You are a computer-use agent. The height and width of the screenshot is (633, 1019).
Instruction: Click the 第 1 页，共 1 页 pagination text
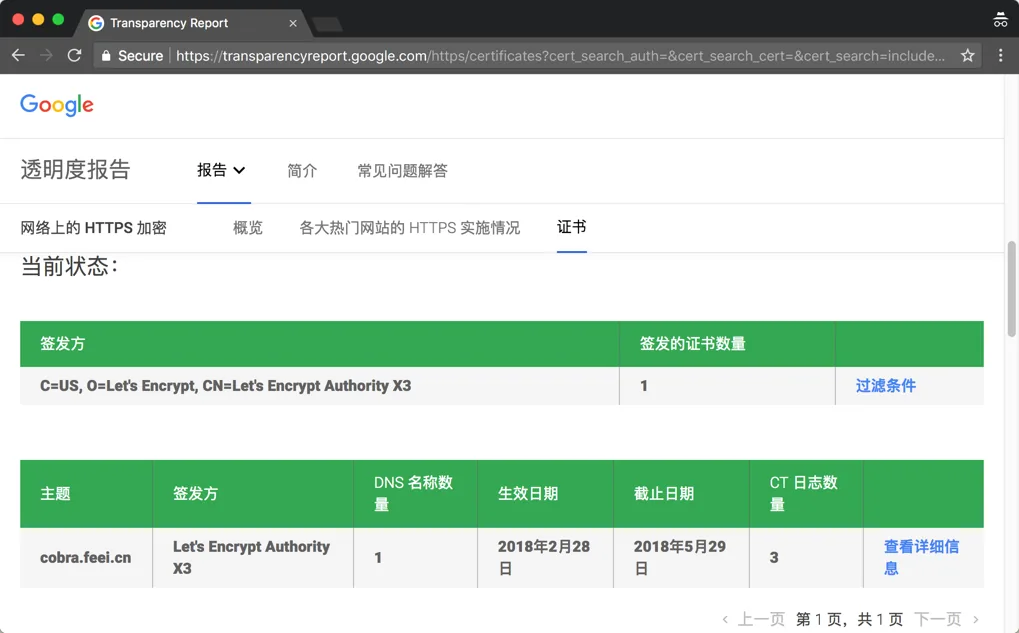point(849,619)
